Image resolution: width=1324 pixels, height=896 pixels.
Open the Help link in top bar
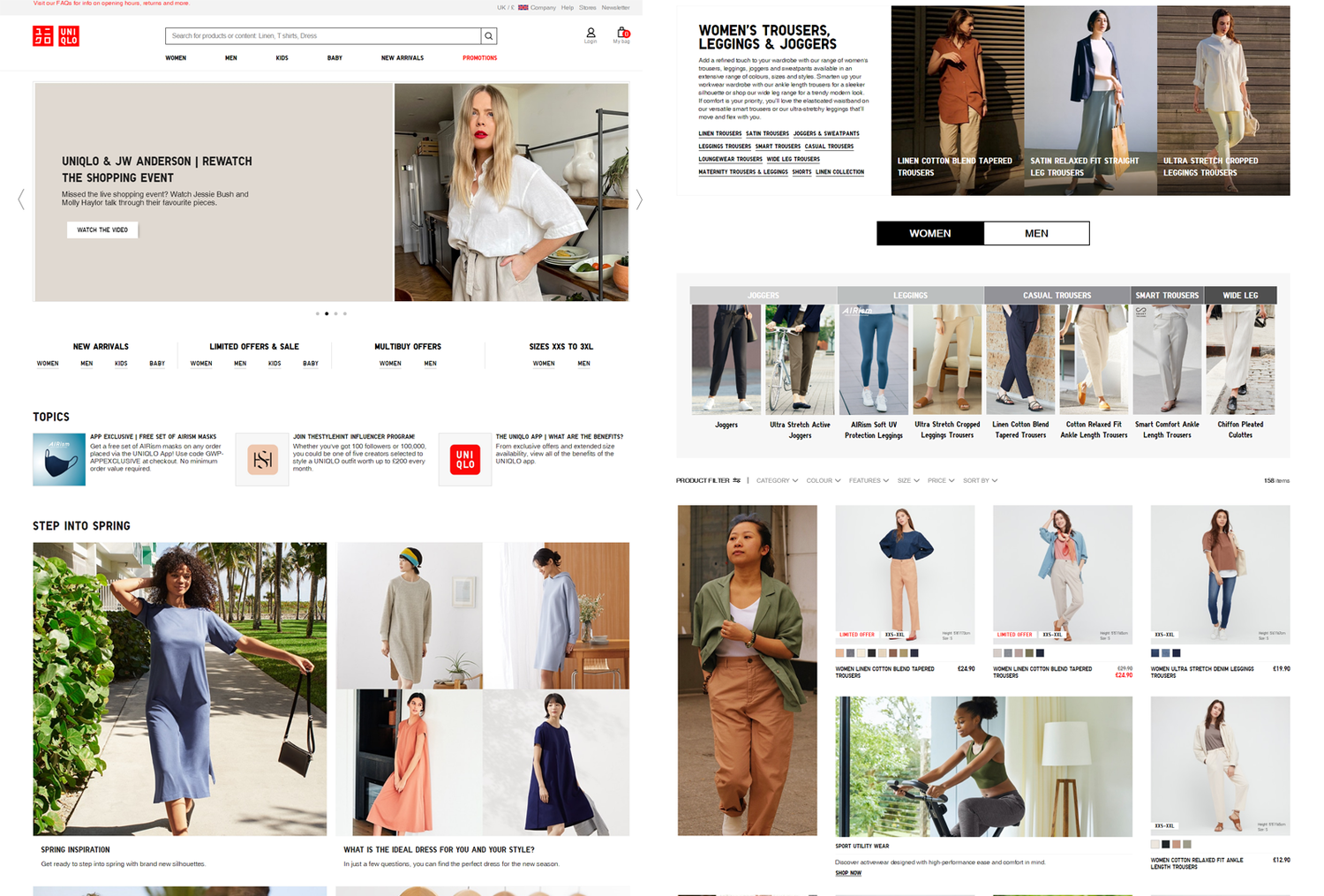pos(568,8)
